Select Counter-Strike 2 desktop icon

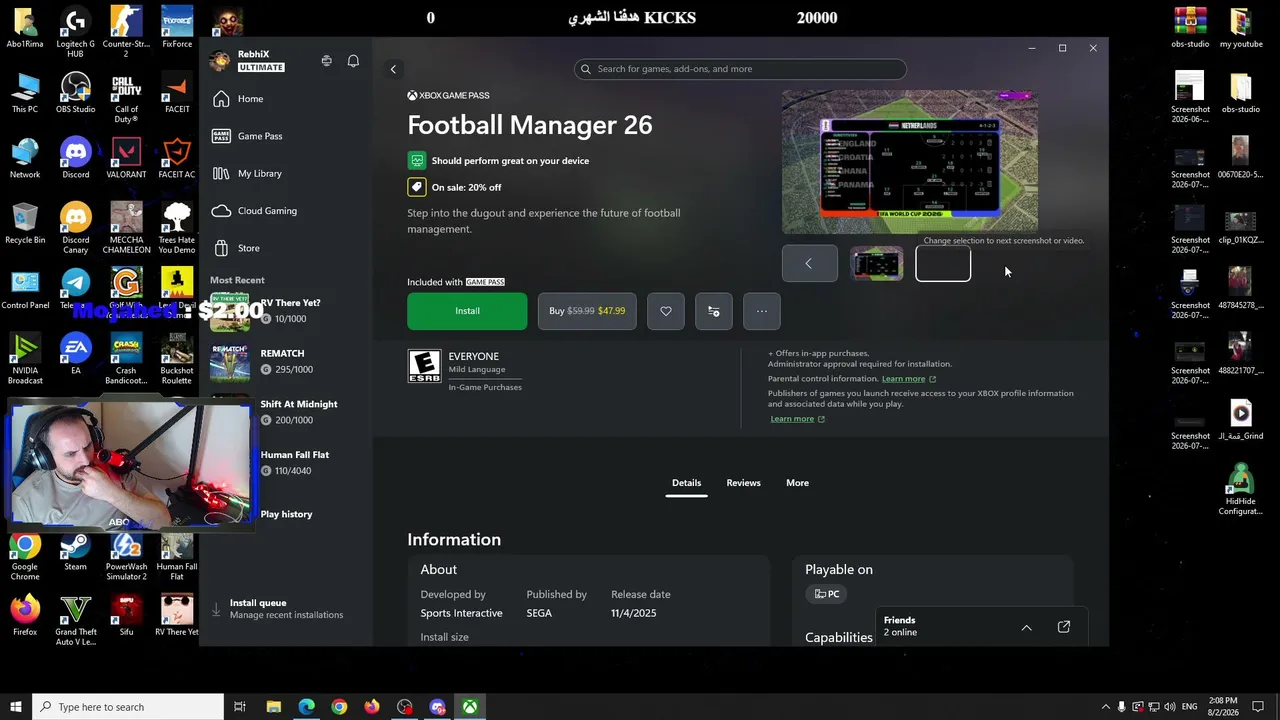(x=126, y=32)
